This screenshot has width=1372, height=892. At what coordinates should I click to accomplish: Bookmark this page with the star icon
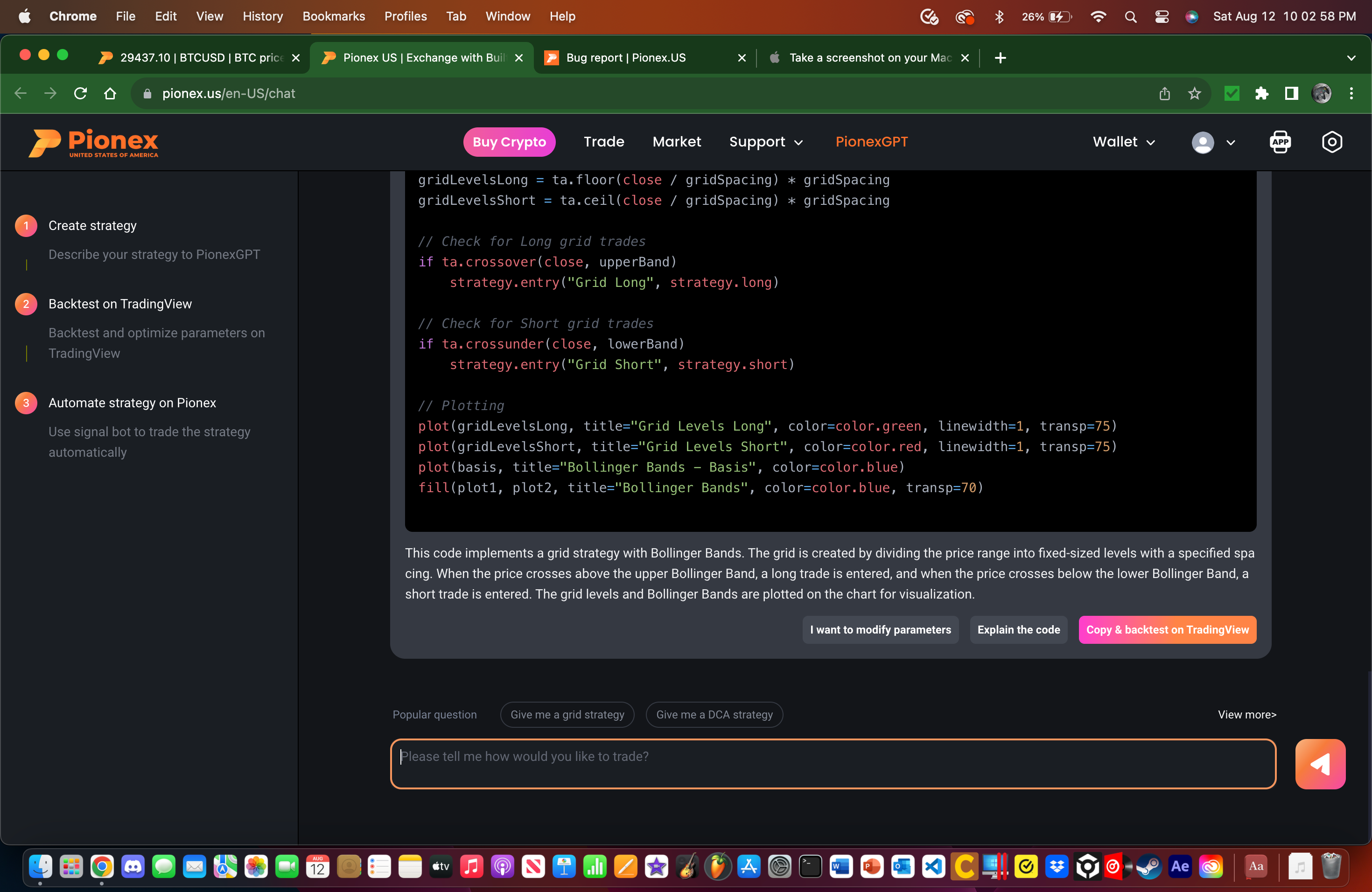[1195, 93]
